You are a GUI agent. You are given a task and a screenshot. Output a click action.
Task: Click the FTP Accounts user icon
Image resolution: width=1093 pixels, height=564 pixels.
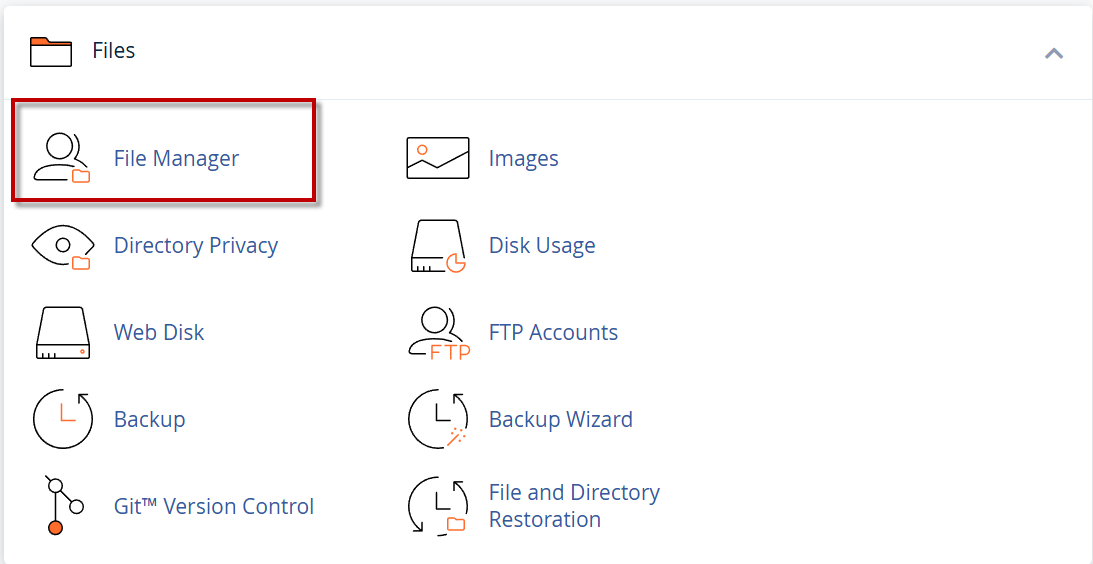[439, 333]
